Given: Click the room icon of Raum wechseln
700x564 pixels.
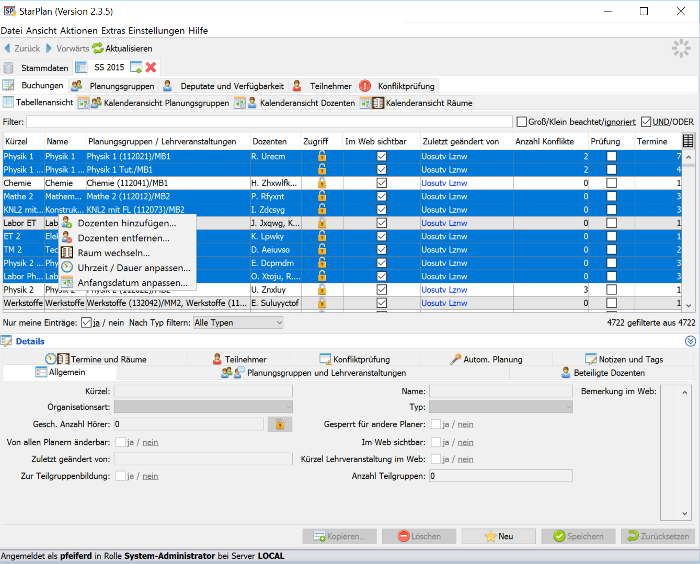Looking at the screenshot, I should 67,253.
